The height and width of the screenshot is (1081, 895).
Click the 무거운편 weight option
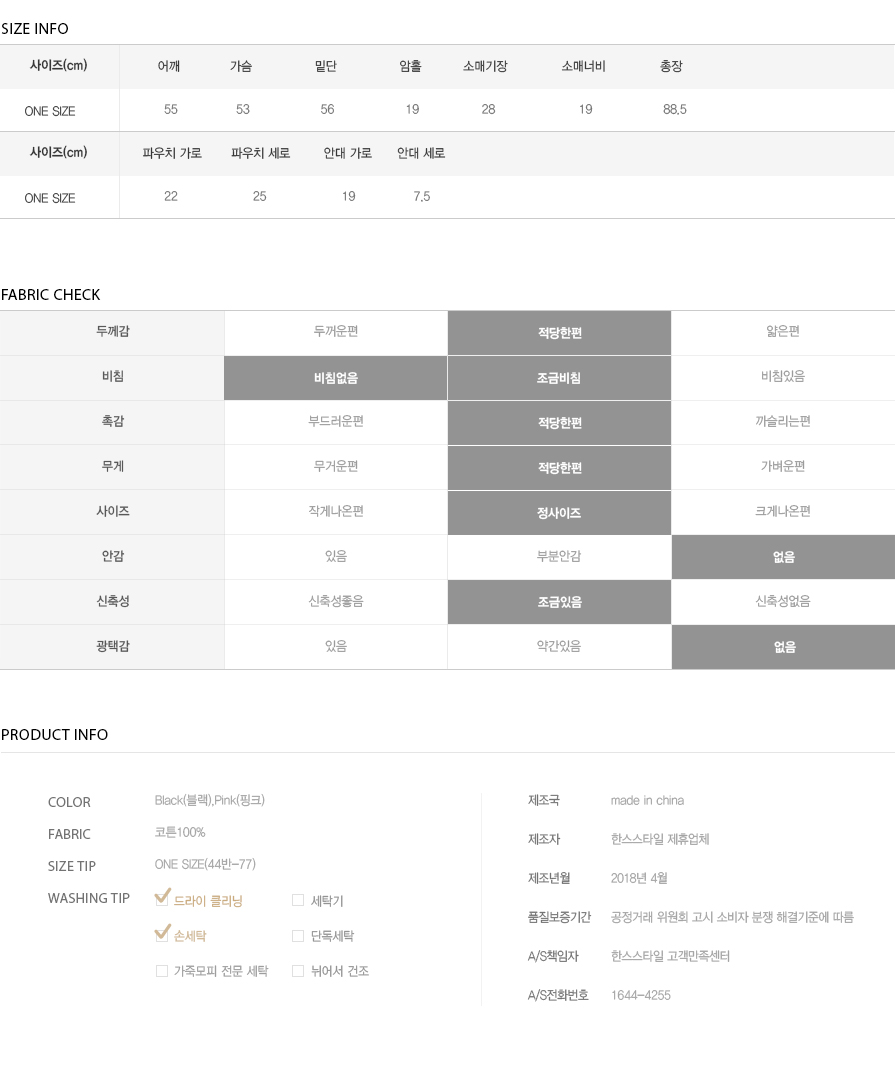pos(336,467)
